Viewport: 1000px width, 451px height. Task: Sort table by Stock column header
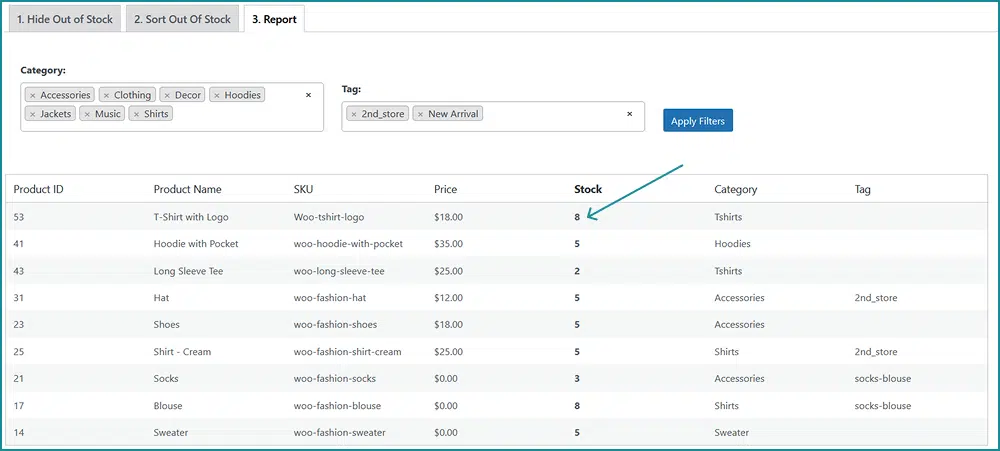coord(588,189)
